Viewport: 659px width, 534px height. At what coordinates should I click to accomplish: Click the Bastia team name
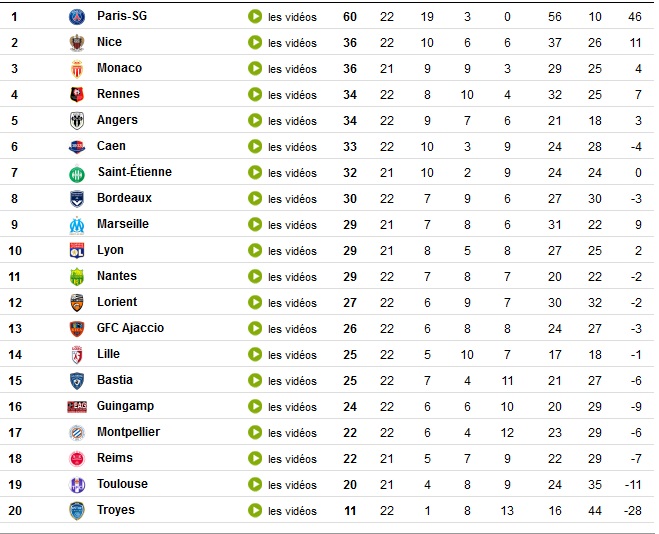tap(115, 380)
